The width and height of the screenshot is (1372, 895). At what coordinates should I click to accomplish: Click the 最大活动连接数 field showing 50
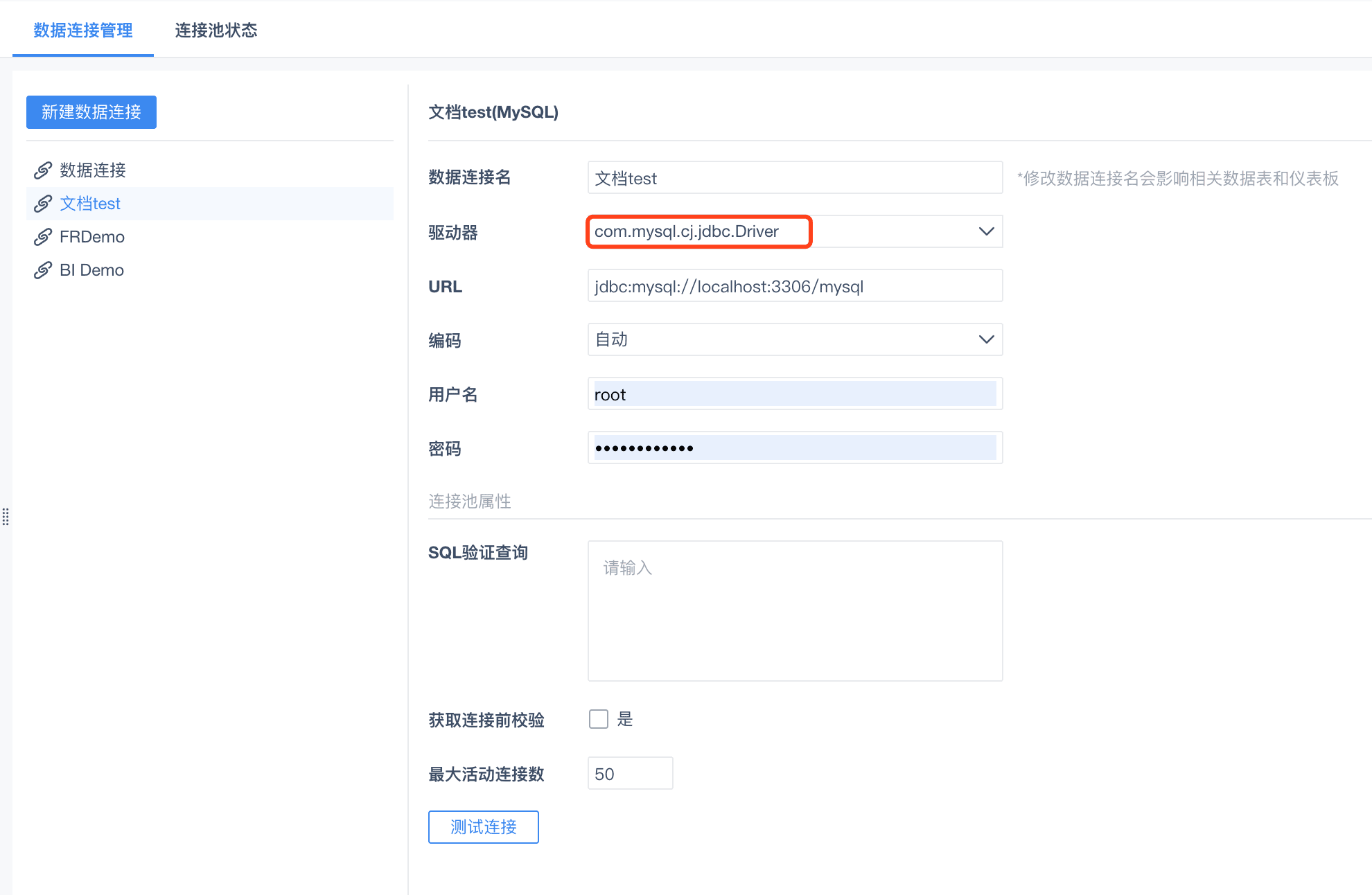[630, 774]
